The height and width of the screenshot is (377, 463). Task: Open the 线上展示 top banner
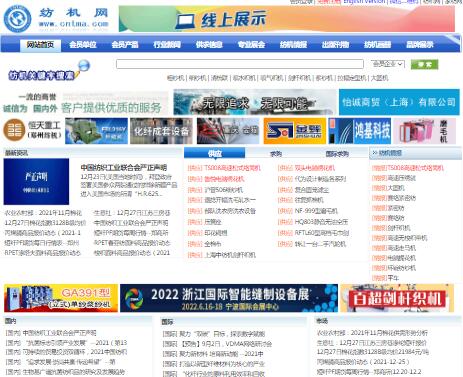[x=287, y=19]
